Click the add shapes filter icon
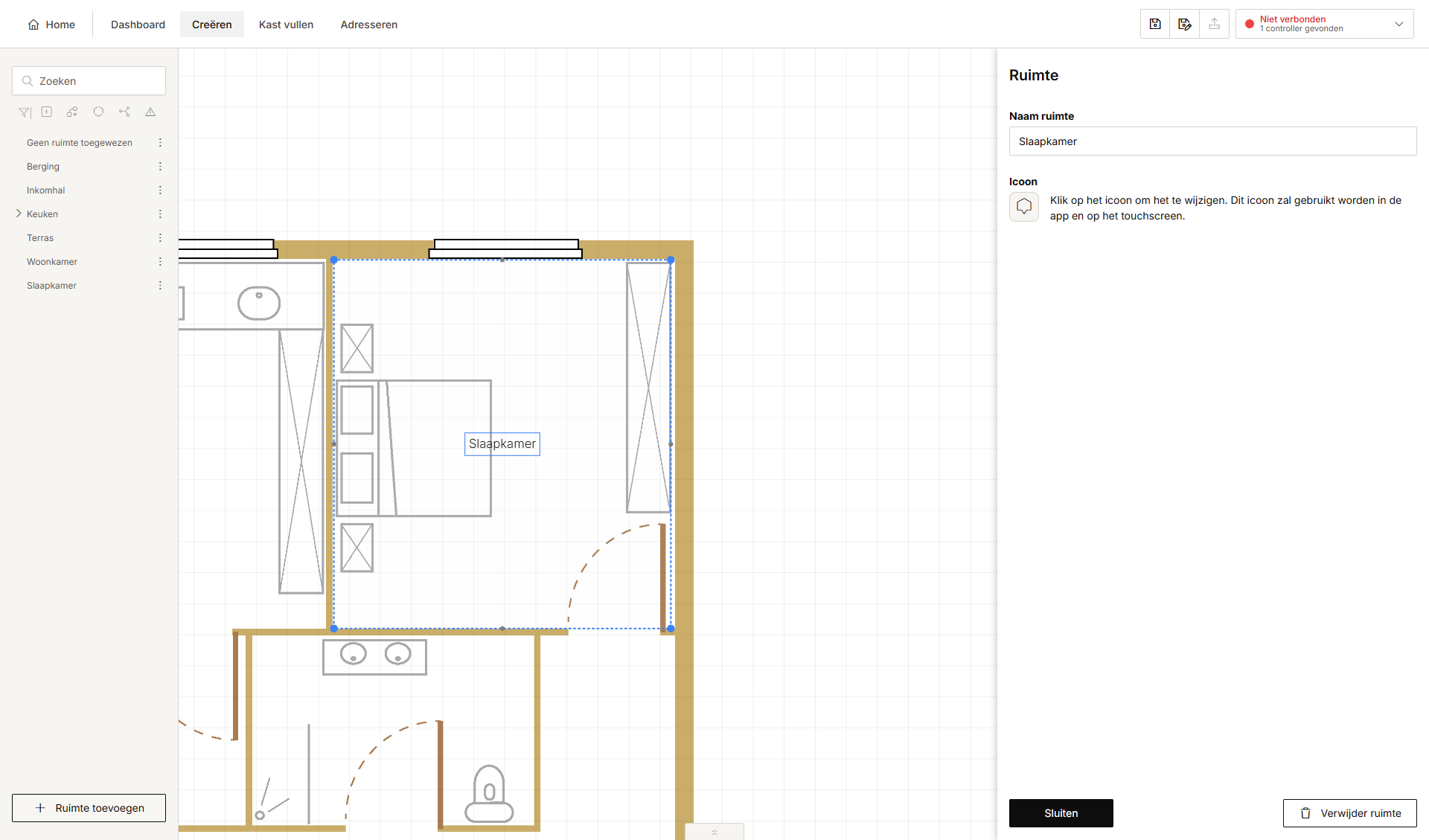Screen dimensions: 1429x840 [x=72, y=112]
